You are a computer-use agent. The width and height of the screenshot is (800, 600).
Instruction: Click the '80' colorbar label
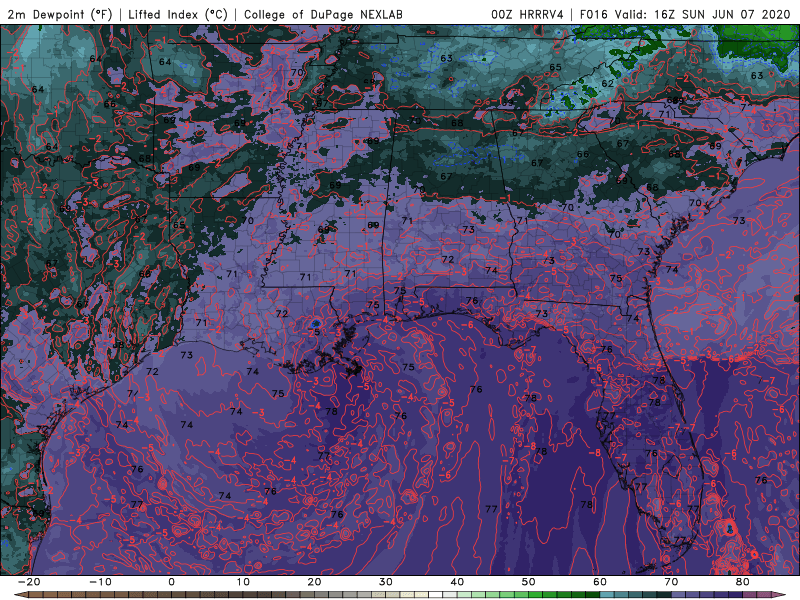pos(743,582)
